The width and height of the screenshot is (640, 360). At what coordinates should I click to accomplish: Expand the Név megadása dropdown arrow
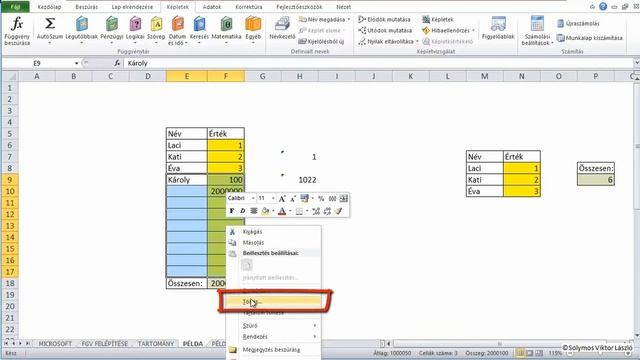pyautogui.click(x=349, y=19)
